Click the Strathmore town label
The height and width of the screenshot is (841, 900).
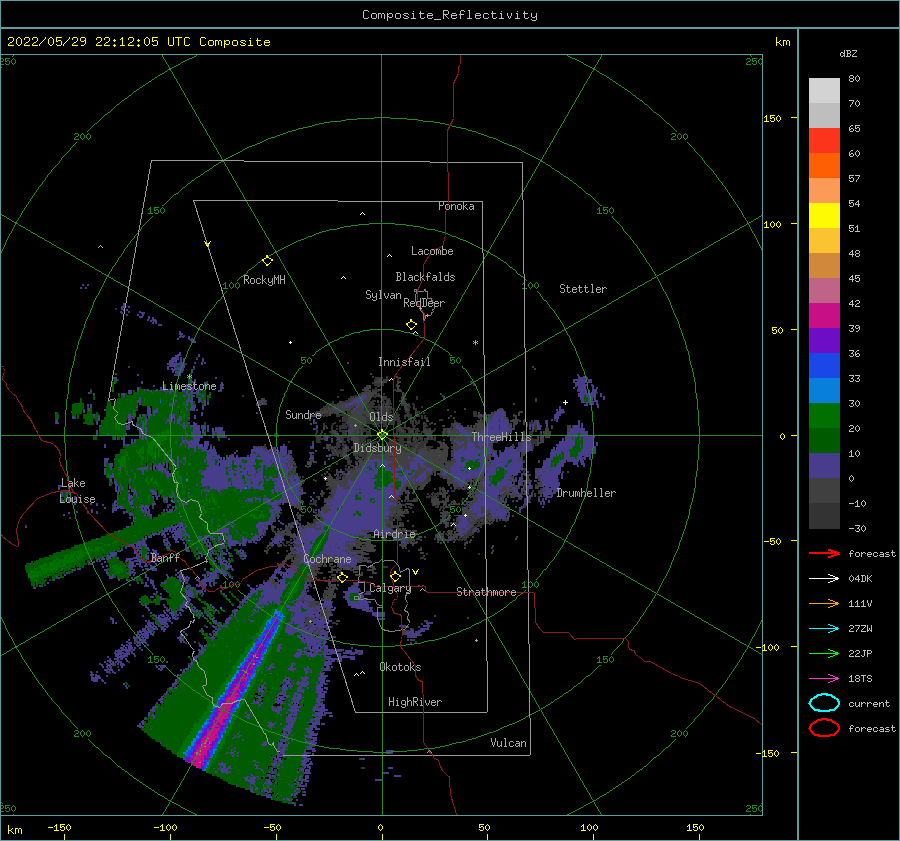tap(486, 592)
